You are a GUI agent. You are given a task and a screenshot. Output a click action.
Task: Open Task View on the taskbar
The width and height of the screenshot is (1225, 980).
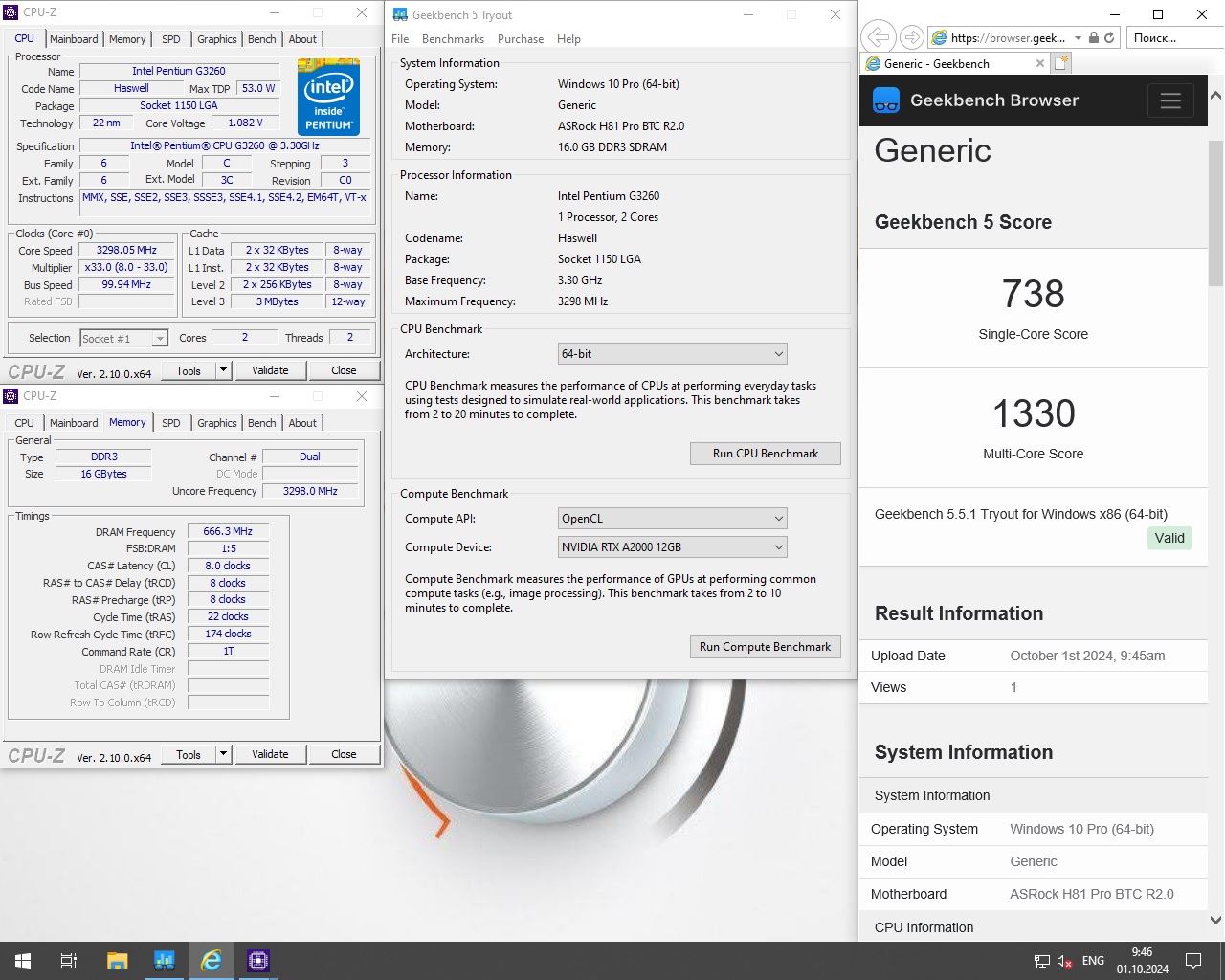[69, 961]
